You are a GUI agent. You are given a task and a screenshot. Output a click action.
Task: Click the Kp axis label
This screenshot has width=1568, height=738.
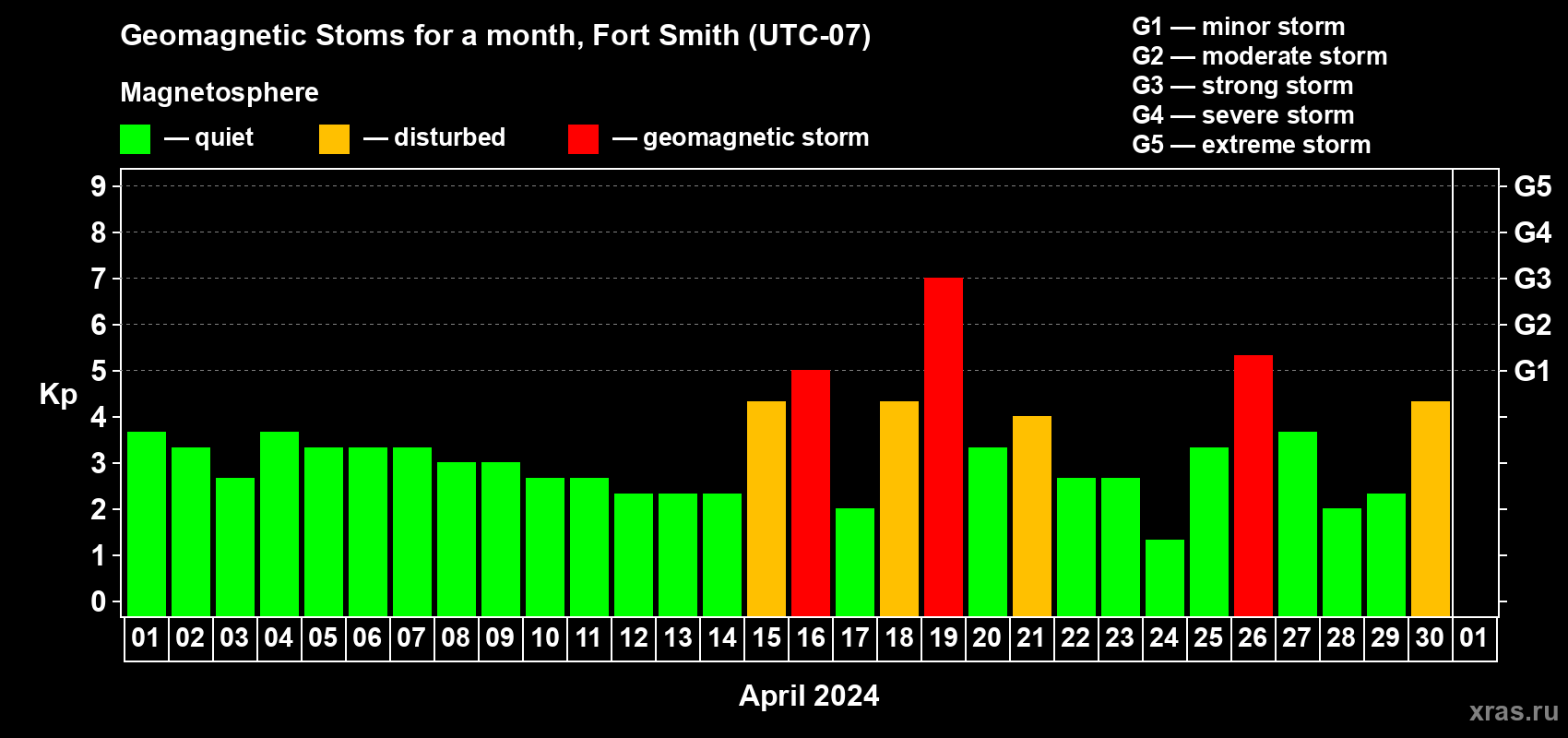pyautogui.click(x=58, y=394)
